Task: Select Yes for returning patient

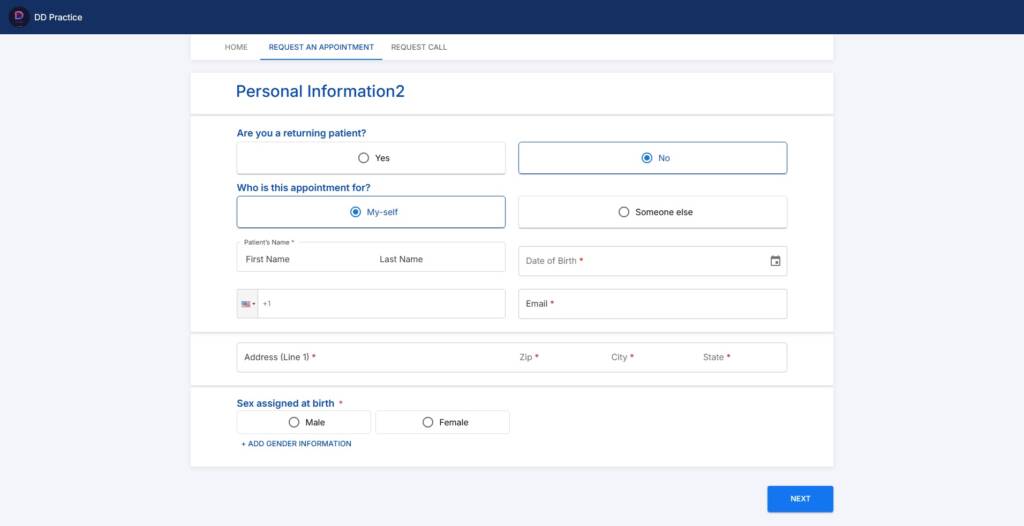Action: tap(371, 158)
